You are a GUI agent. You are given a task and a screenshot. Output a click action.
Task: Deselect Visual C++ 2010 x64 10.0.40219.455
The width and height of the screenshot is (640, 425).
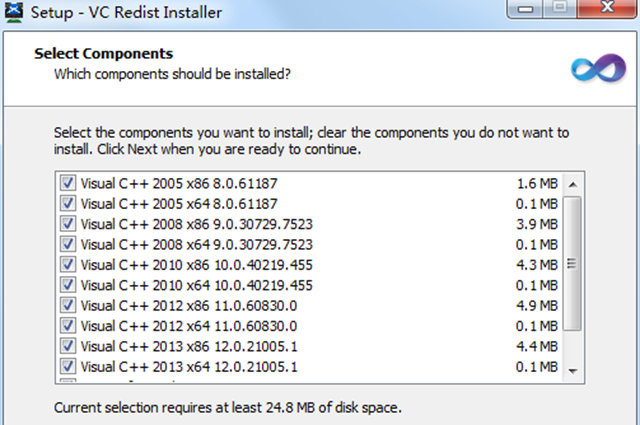click(68, 285)
